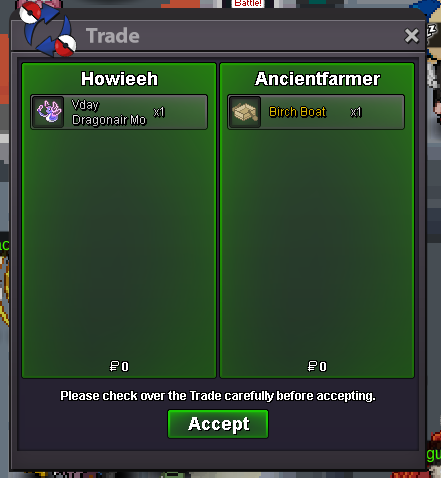Click Howieeh's Pokedollar amount

tap(119, 366)
